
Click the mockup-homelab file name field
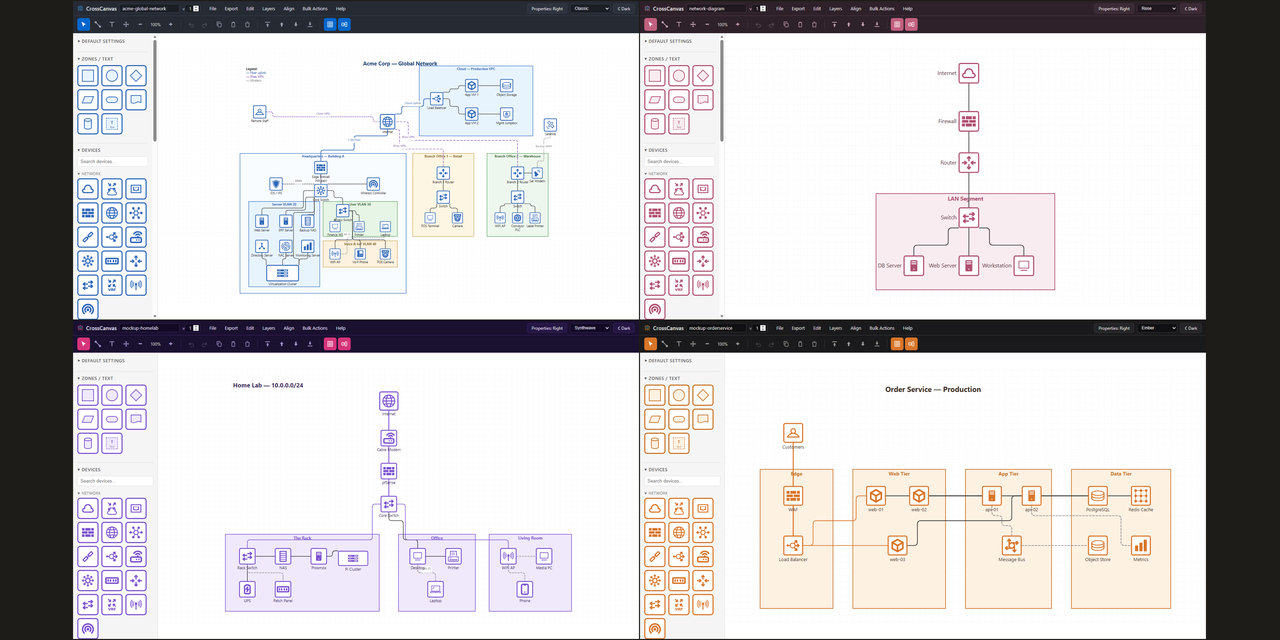(x=150, y=328)
